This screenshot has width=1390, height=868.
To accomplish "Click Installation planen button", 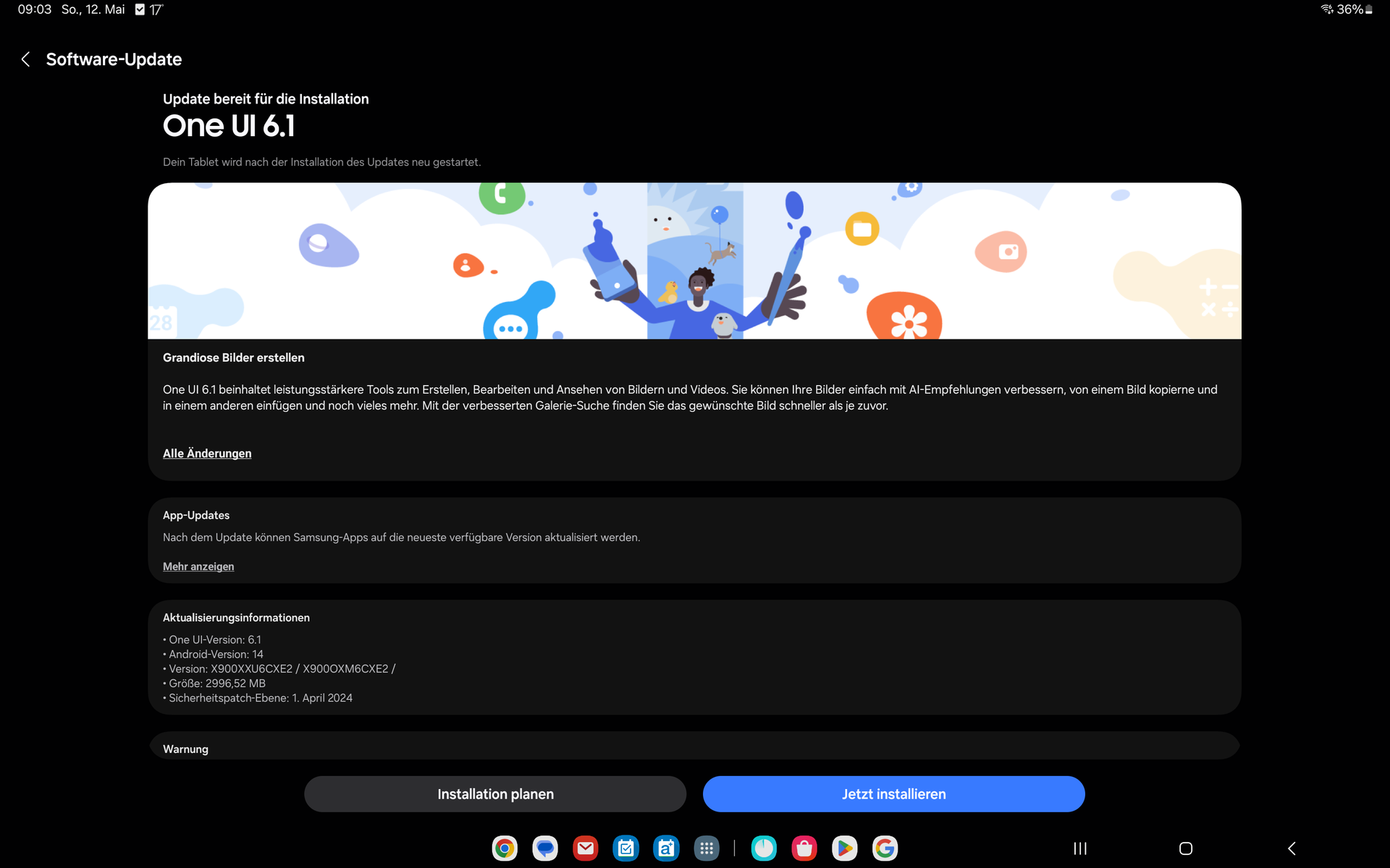I will [x=495, y=793].
